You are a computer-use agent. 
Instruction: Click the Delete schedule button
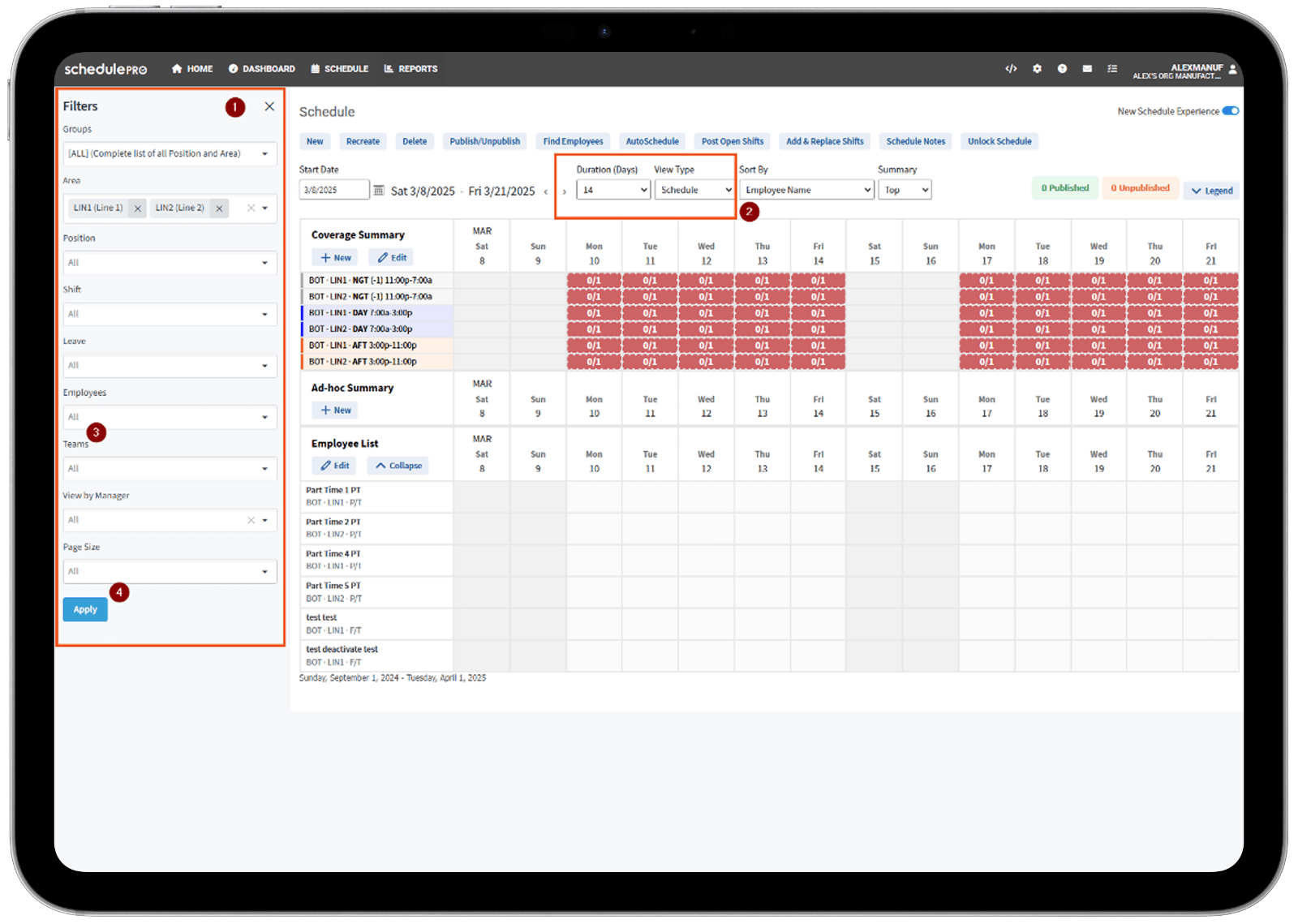(415, 141)
